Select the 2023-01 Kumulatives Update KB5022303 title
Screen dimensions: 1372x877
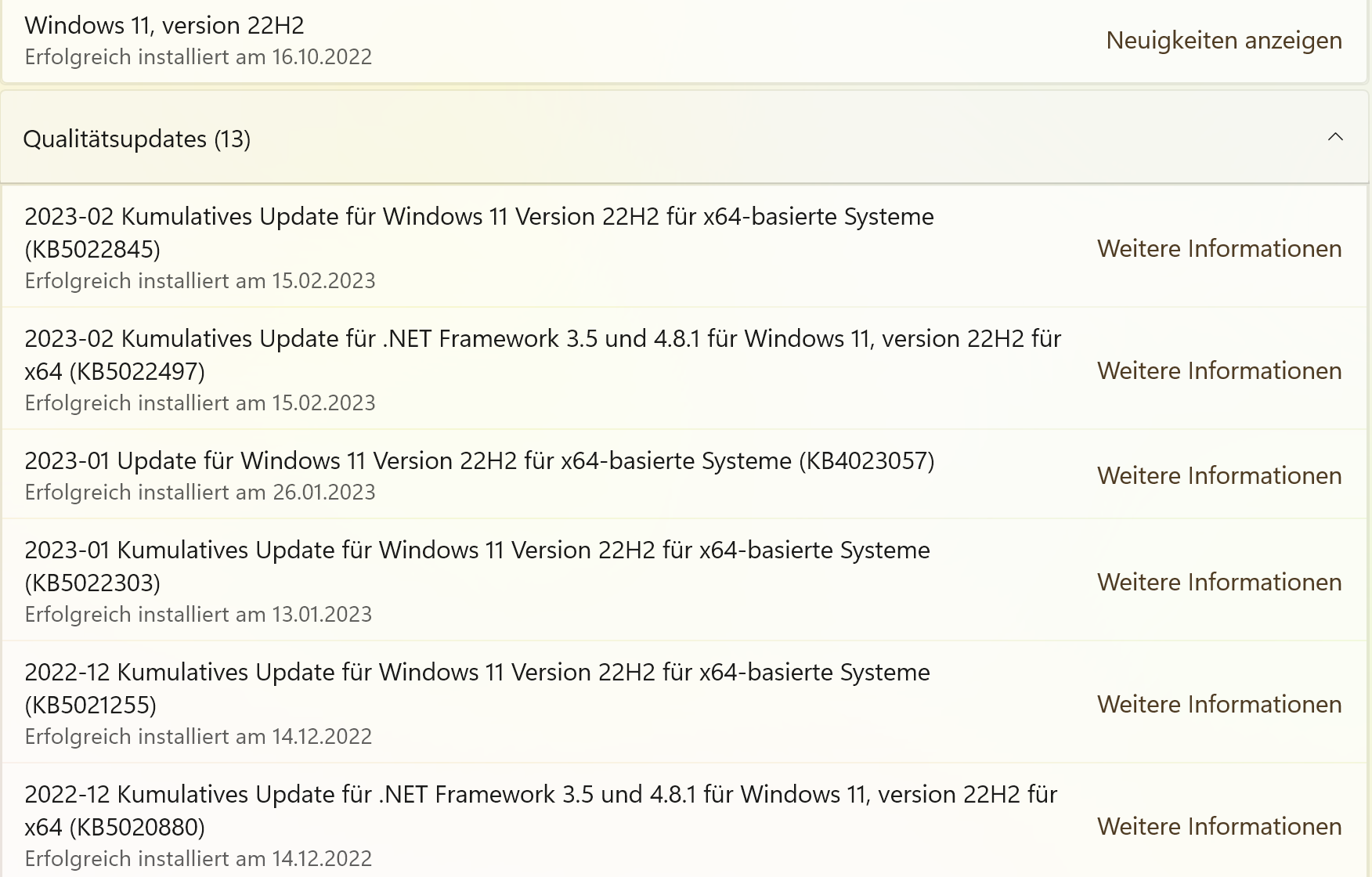click(478, 566)
